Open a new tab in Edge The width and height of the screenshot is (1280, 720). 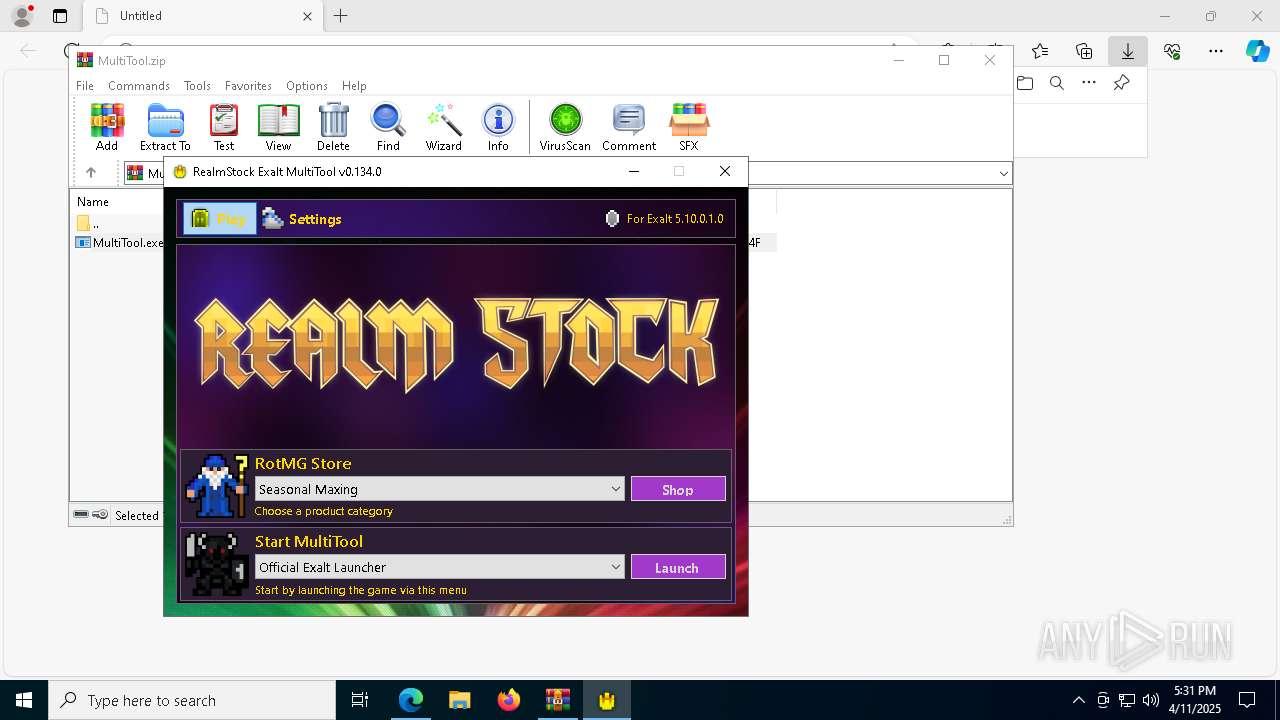[x=341, y=16]
